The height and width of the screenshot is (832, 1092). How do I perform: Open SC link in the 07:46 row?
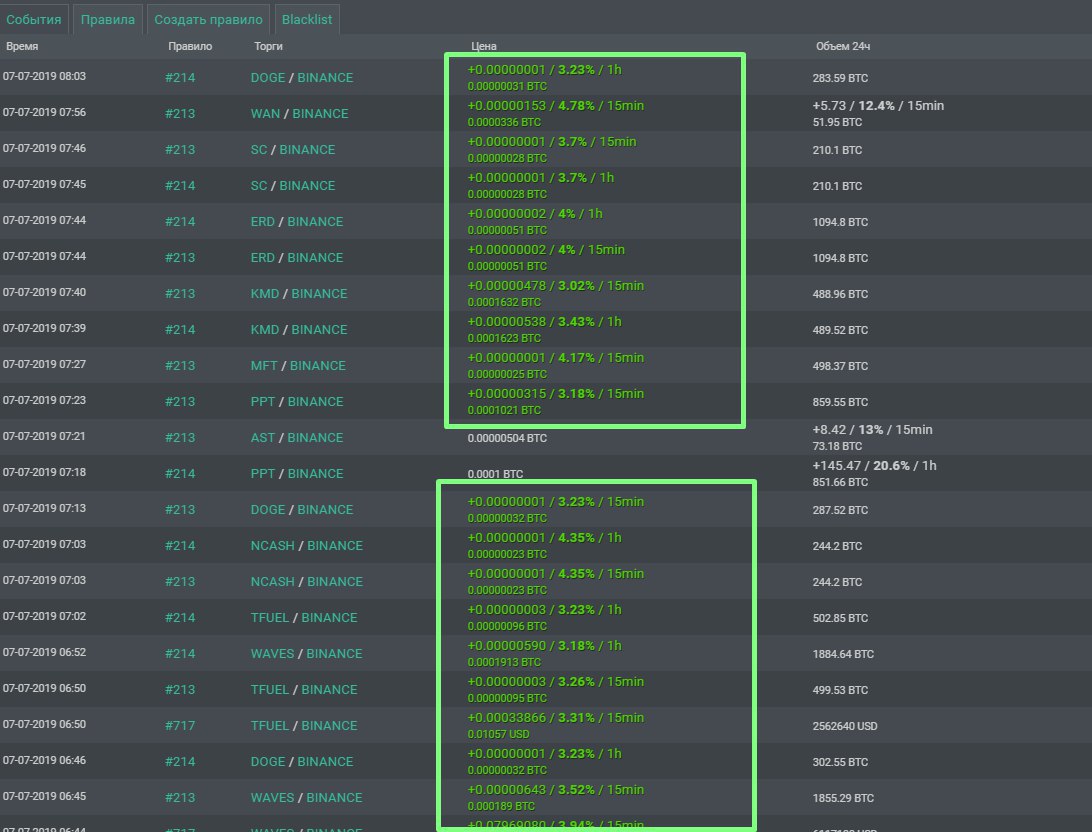coord(259,150)
